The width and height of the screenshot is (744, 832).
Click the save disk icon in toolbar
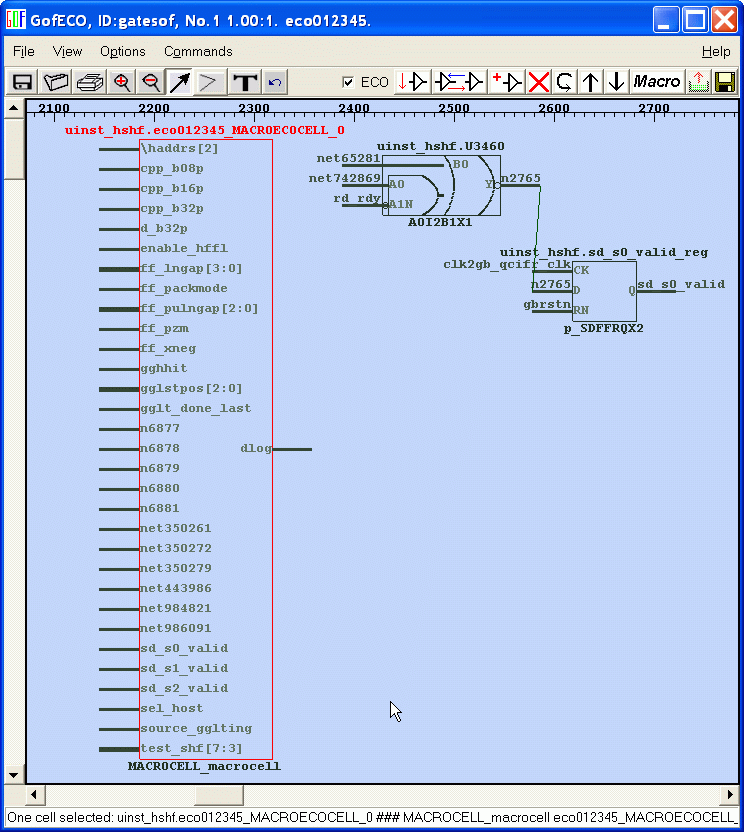click(22, 82)
